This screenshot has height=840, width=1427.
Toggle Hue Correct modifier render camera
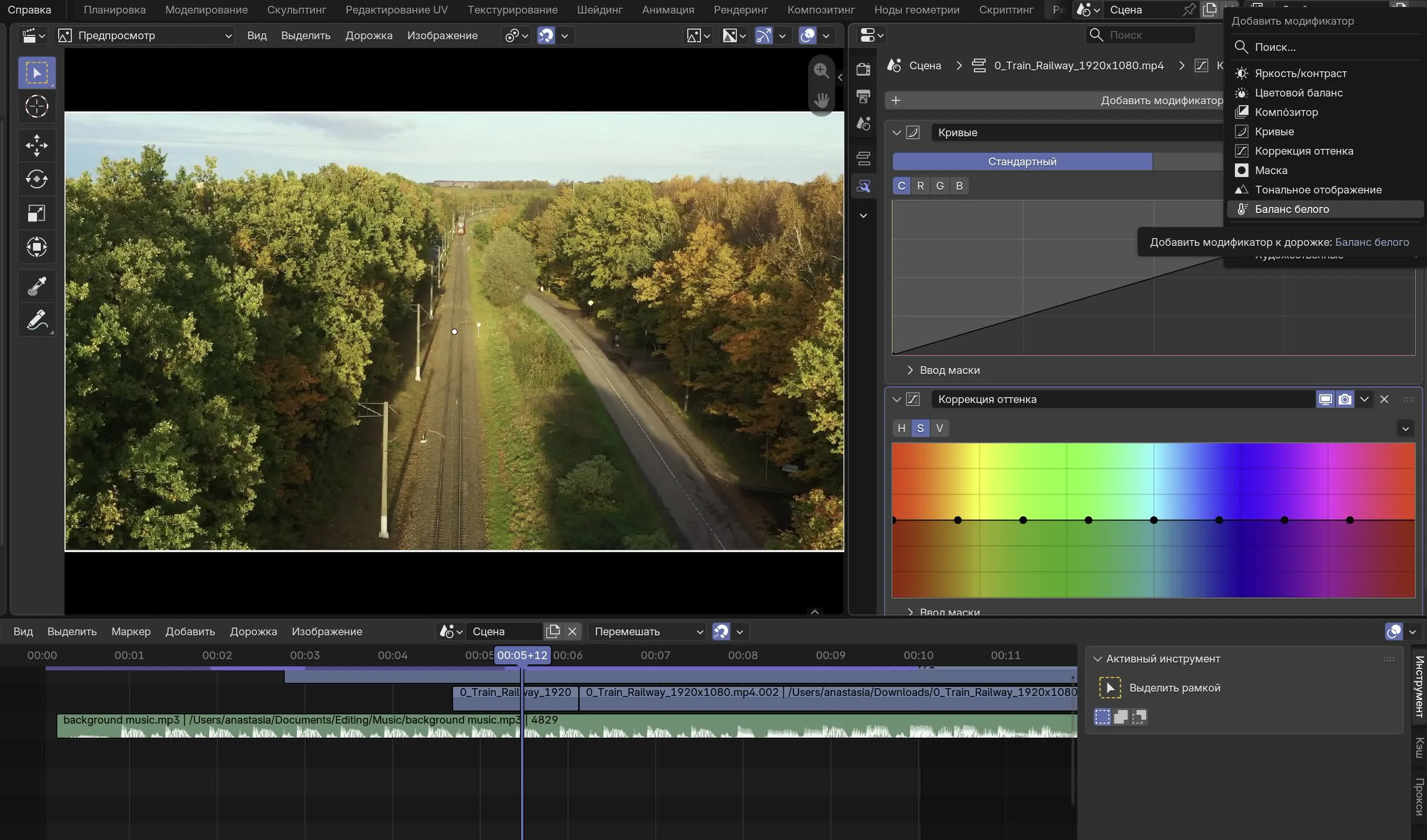coord(1345,399)
